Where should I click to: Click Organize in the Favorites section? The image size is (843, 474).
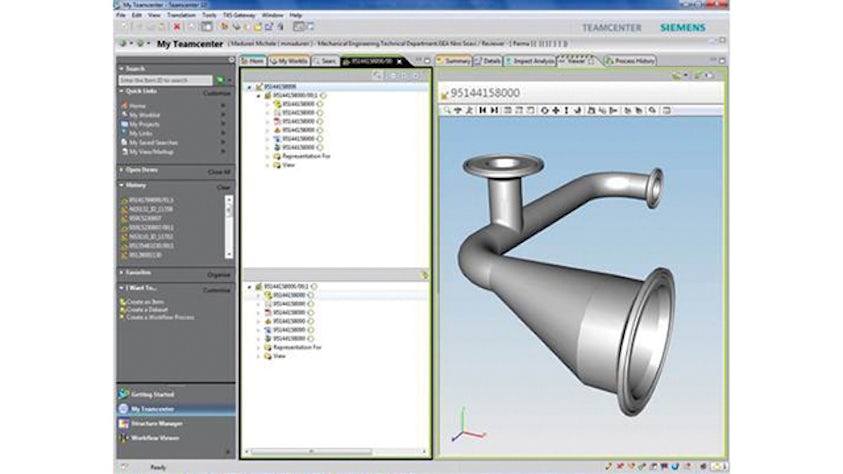pyautogui.click(x=219, y=275)
